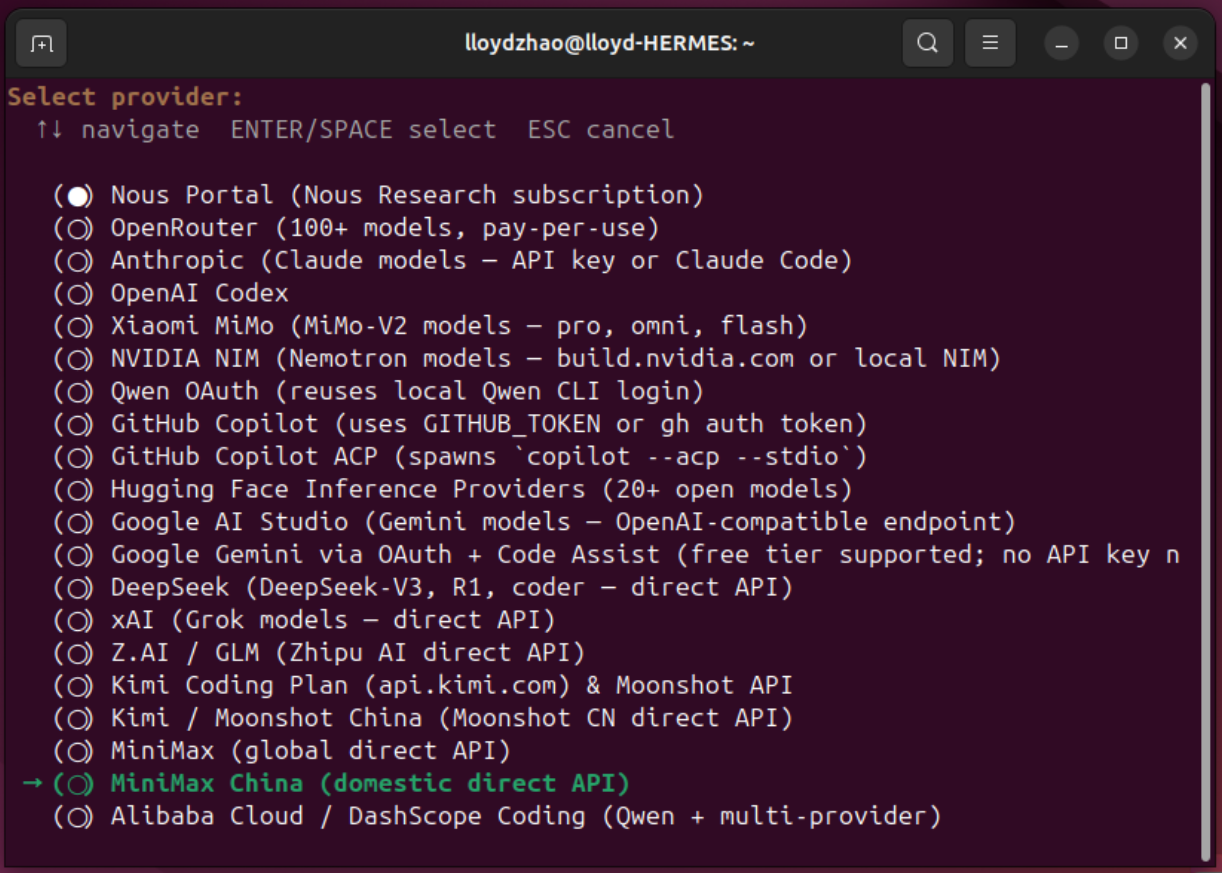The image size is (1222, 873).
Task: Choose DeepSeek direct API provider
Action: tap(74, 588)
